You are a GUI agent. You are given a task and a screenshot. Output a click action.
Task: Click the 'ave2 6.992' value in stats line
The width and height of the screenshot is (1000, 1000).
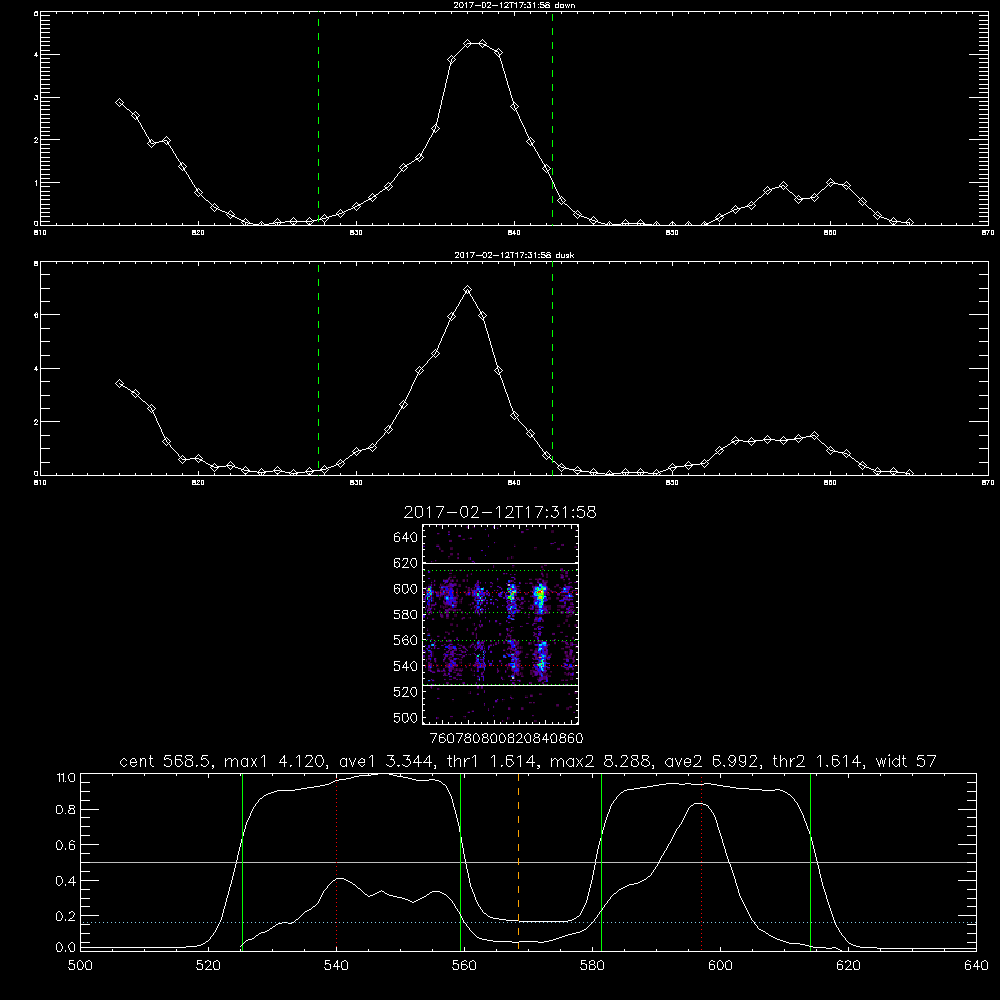[x=712, y=761]
